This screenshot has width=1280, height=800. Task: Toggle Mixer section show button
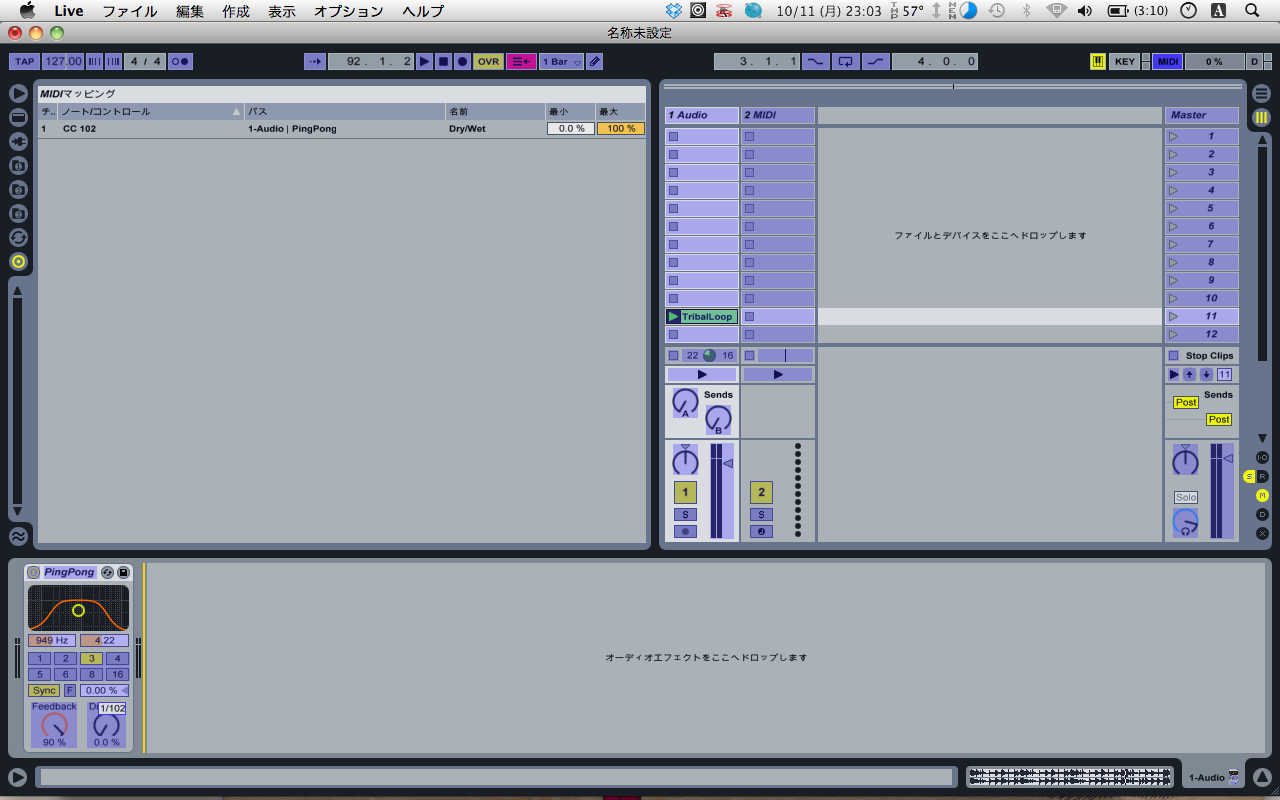(1262, 495)
